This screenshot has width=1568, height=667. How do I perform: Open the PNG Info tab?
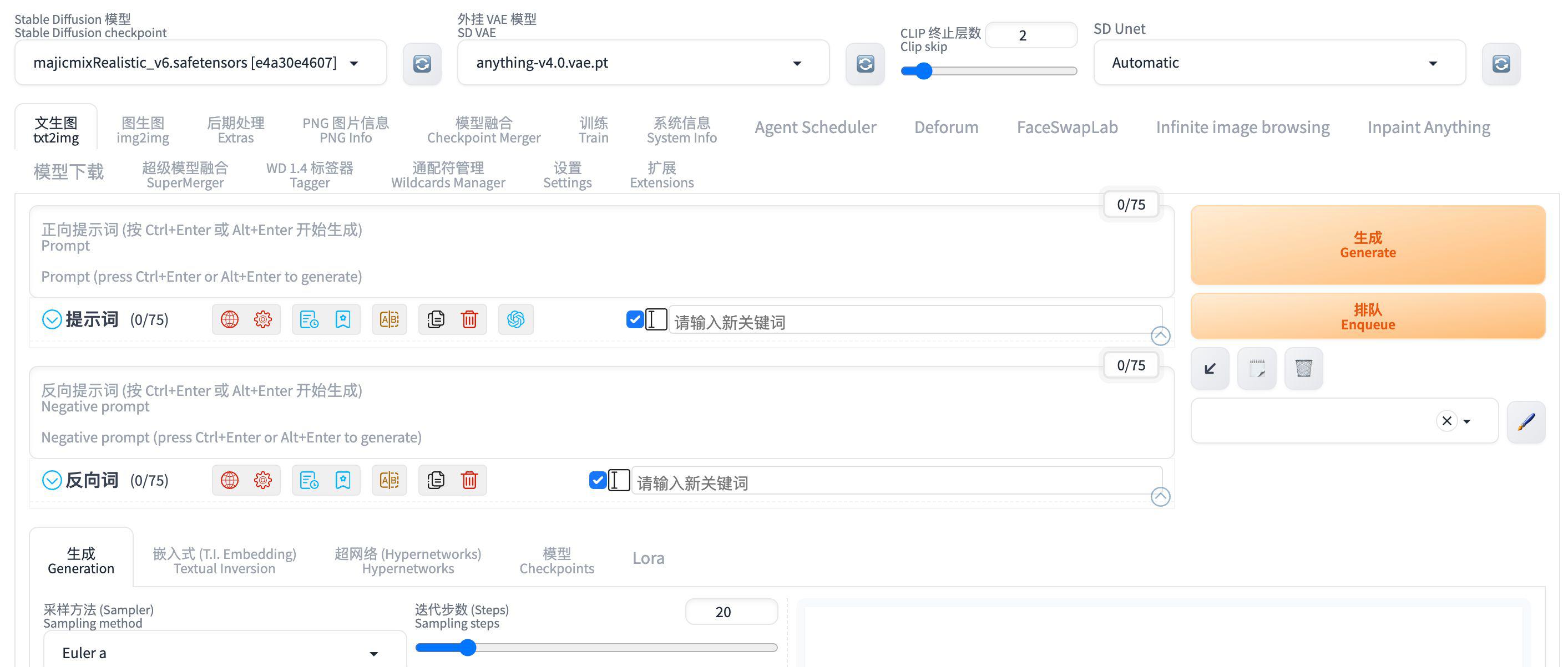click(345, 130)
